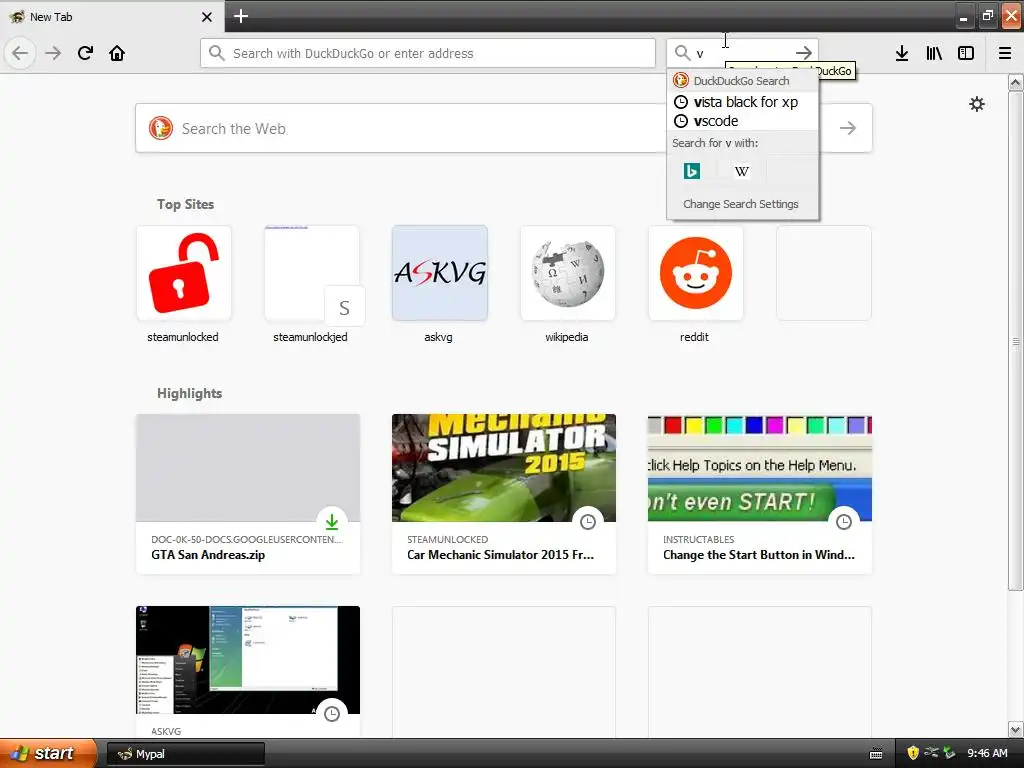The height and width of the screenshot is (768, 1024).
Task: Open the ASKVG highlight thumbnail
Action: point(248,660)
